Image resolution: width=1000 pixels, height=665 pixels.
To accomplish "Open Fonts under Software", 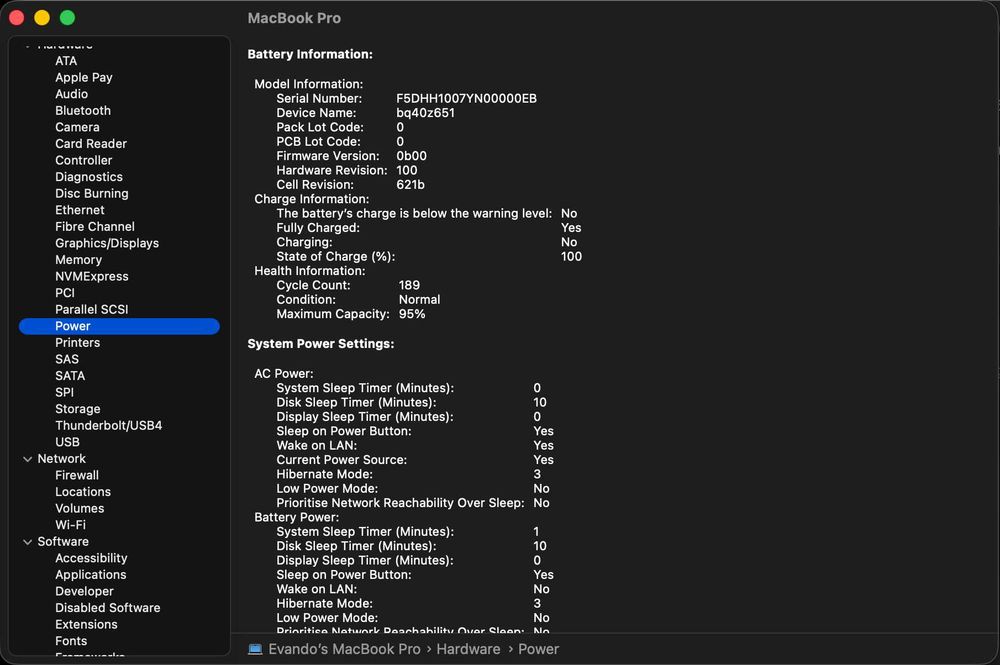I will pyautogui.click(x=71, y=641).
